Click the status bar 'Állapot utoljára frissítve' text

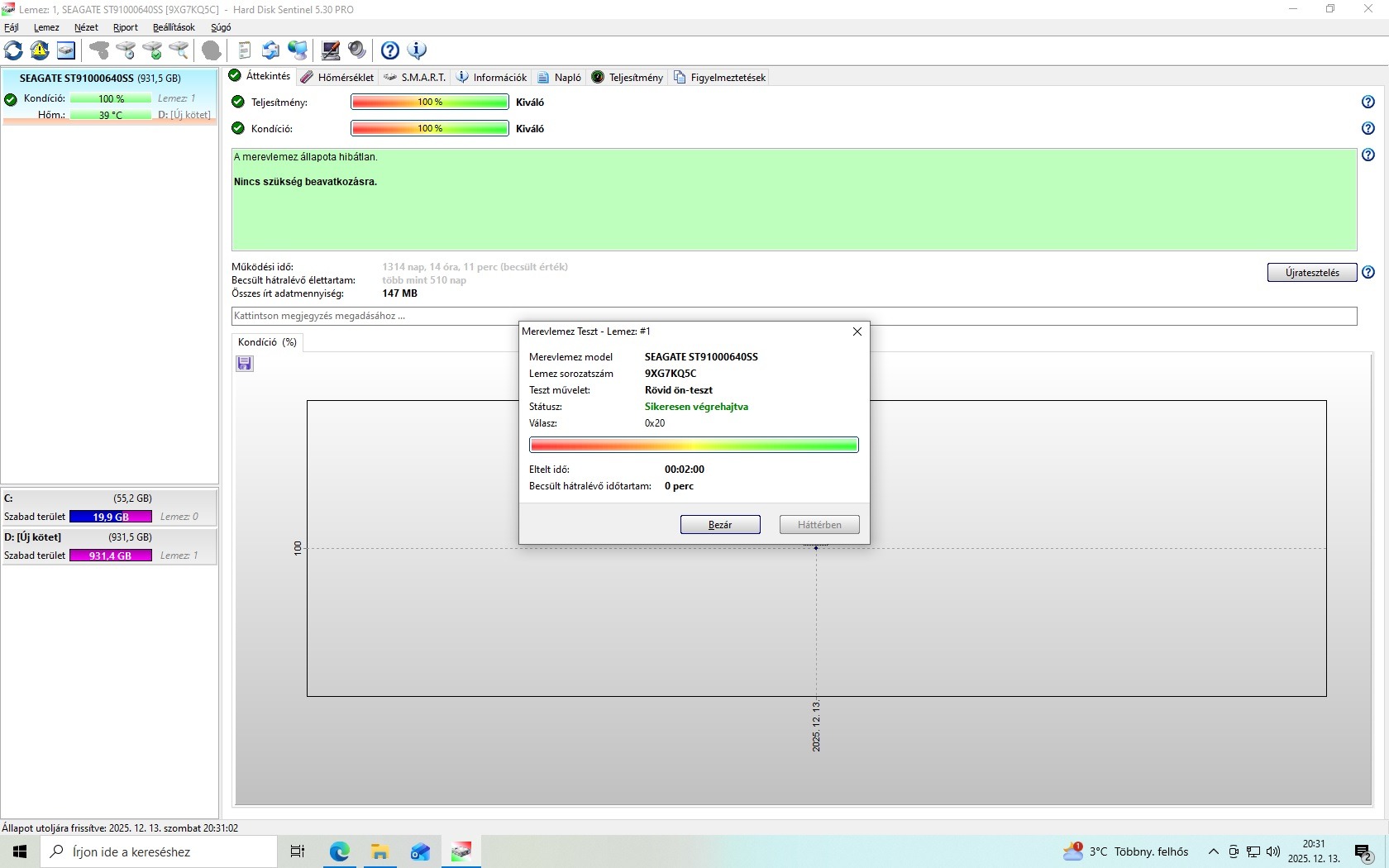click(x=120, y=827)
